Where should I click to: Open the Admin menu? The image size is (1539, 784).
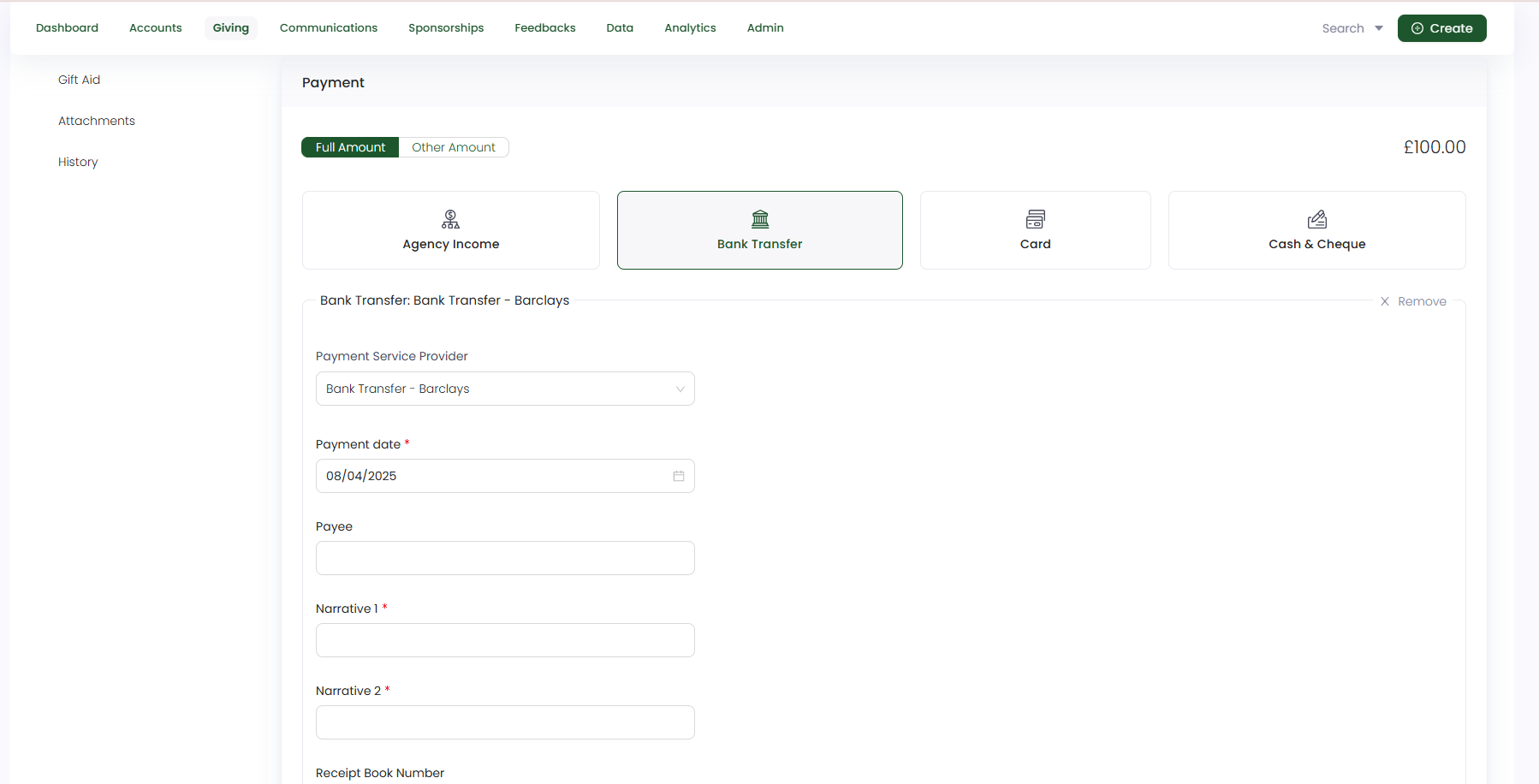click(765, 28)
